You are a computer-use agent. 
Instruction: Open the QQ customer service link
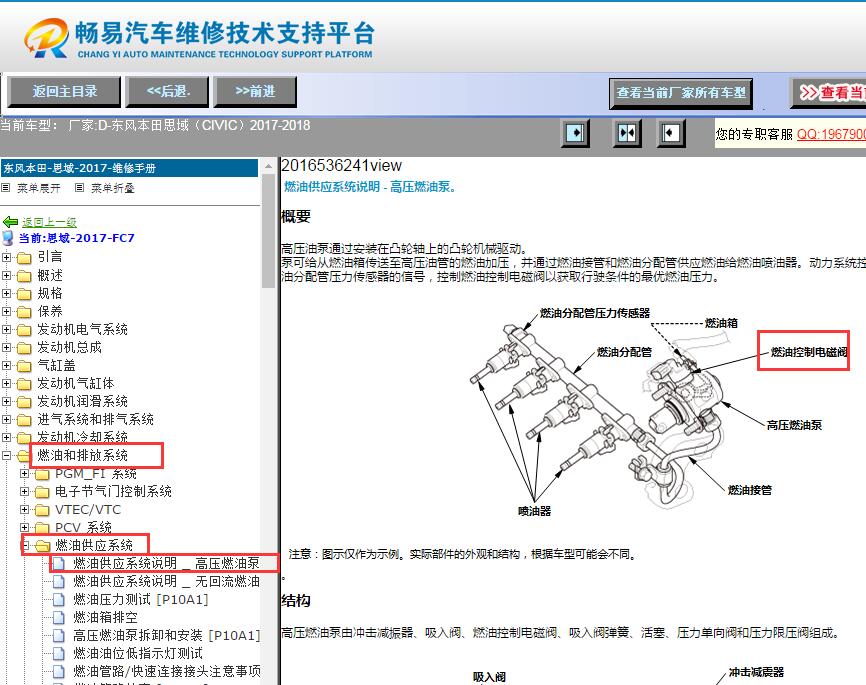coord(831,134)
